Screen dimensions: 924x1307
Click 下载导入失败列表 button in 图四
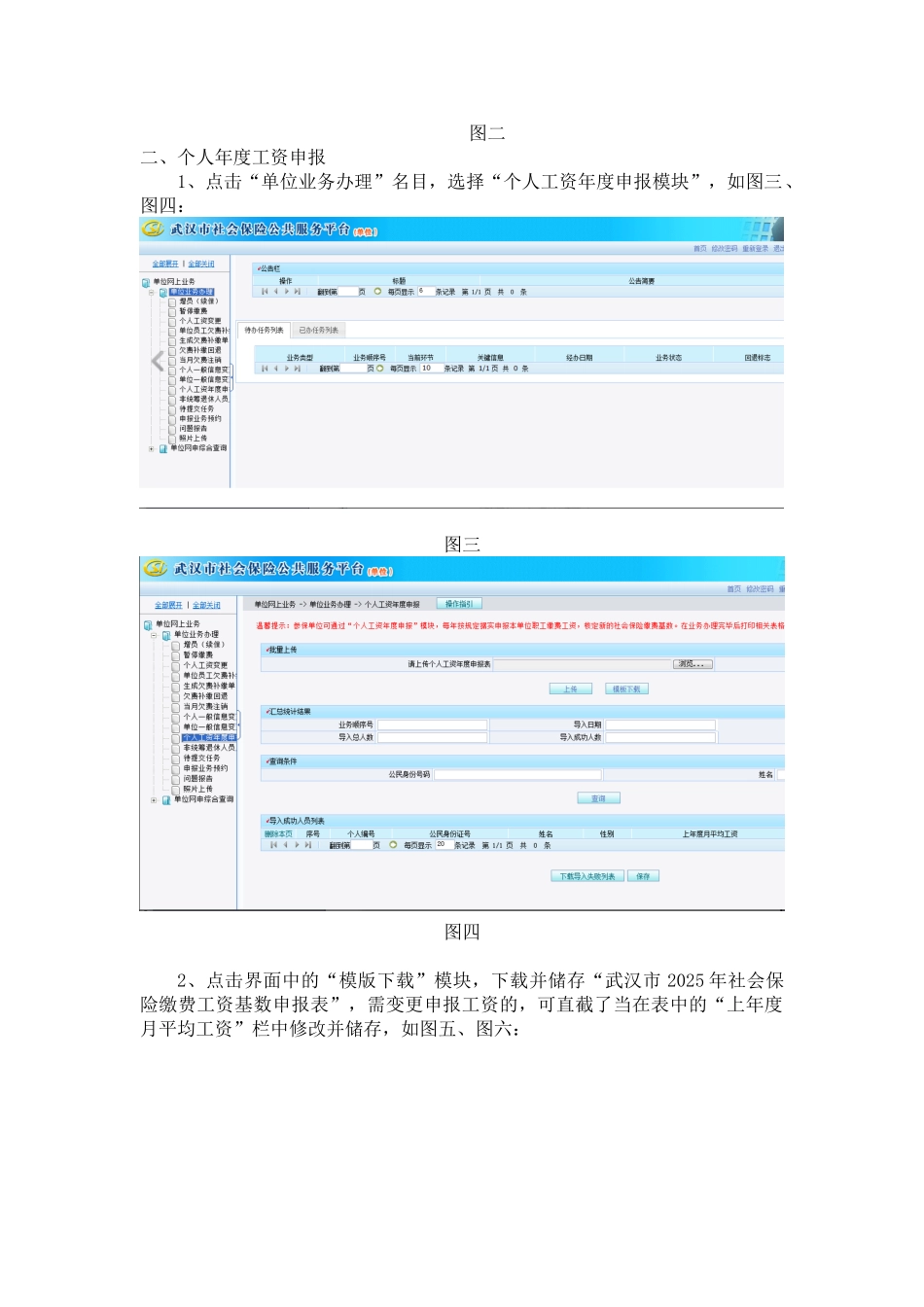click(586, 876)
